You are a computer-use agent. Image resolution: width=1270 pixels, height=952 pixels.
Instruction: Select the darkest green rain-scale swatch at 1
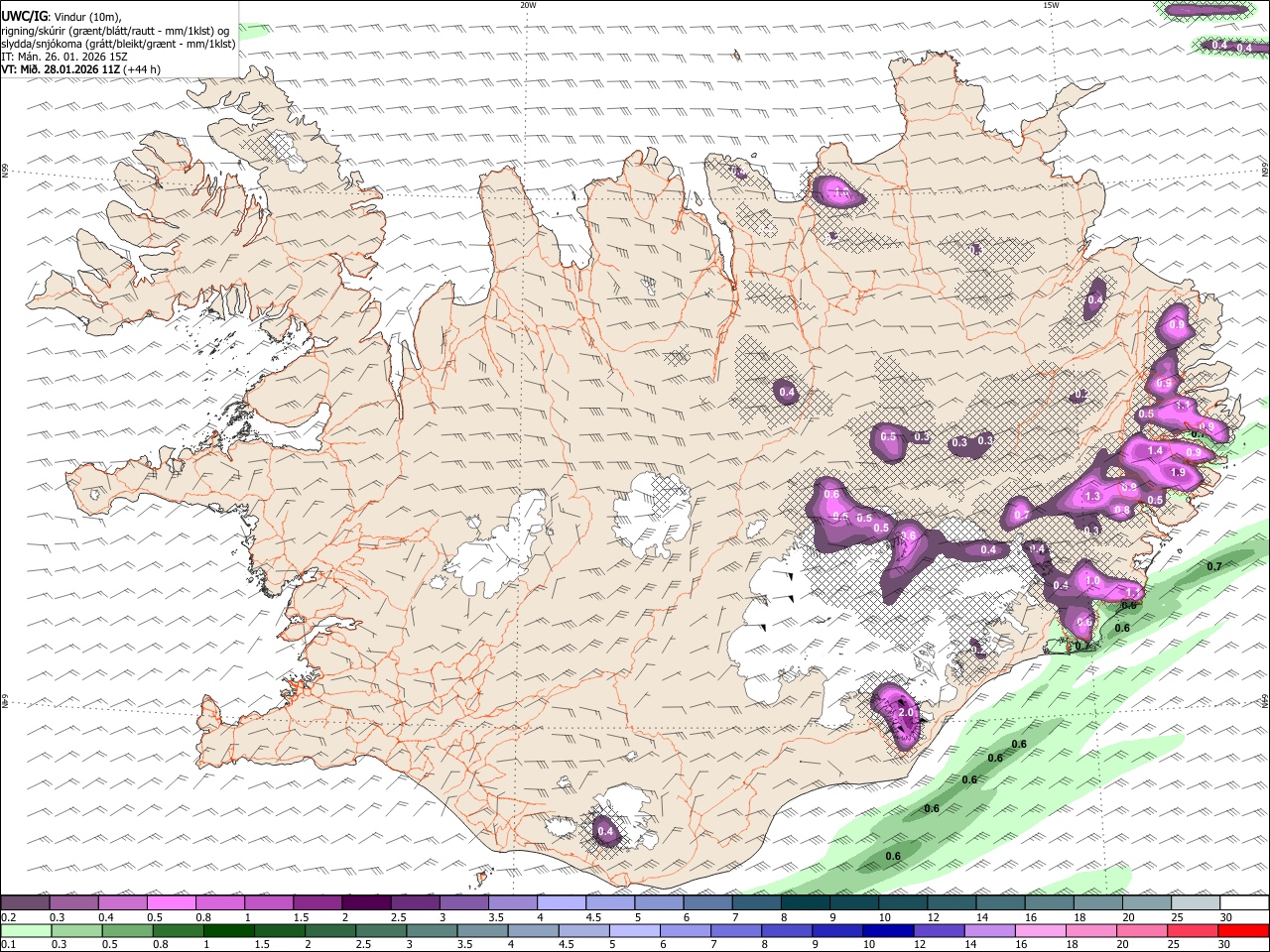click(x=228, y=931)
